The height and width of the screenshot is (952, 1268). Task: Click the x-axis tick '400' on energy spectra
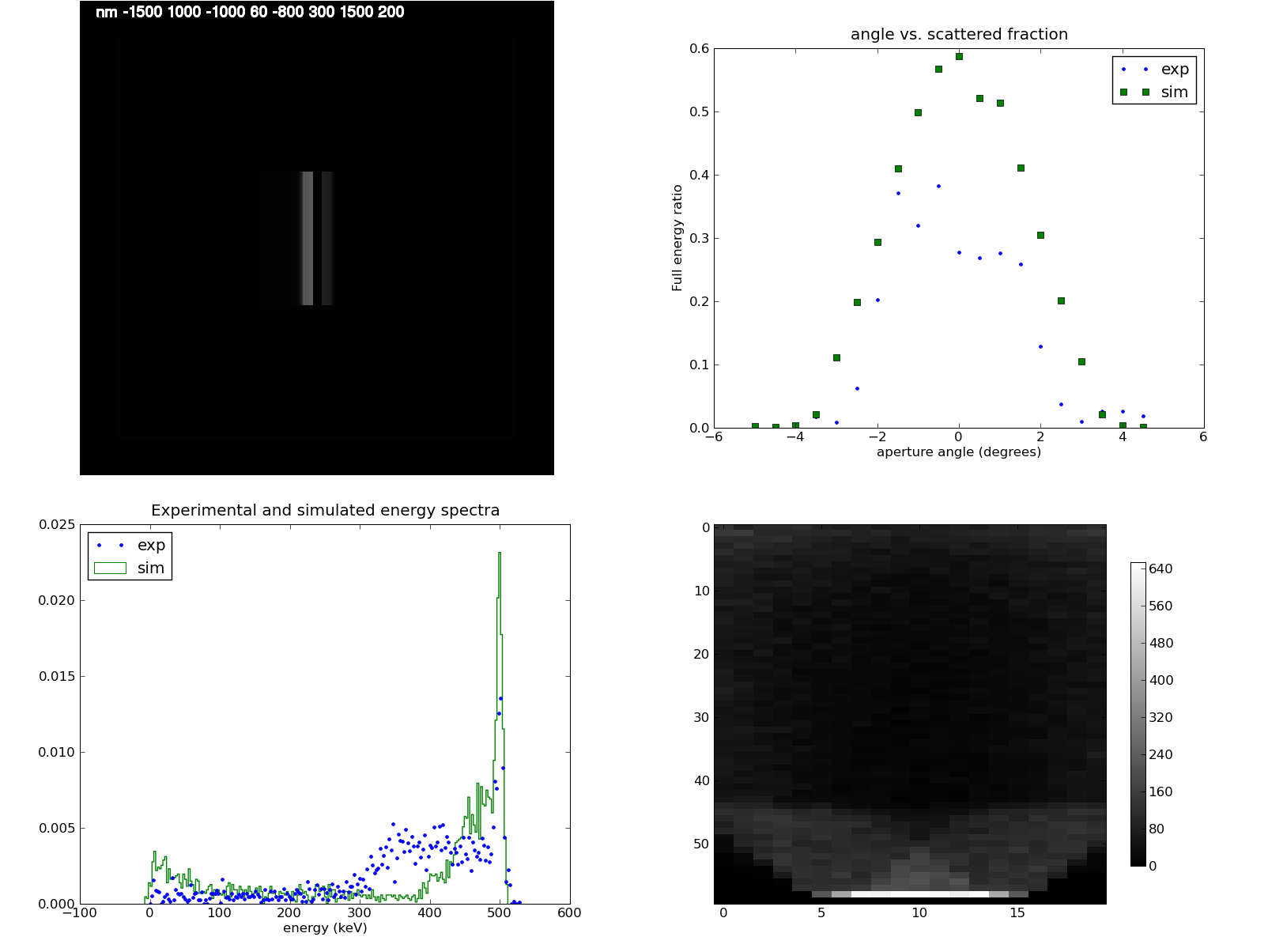[x=429, y=913]
